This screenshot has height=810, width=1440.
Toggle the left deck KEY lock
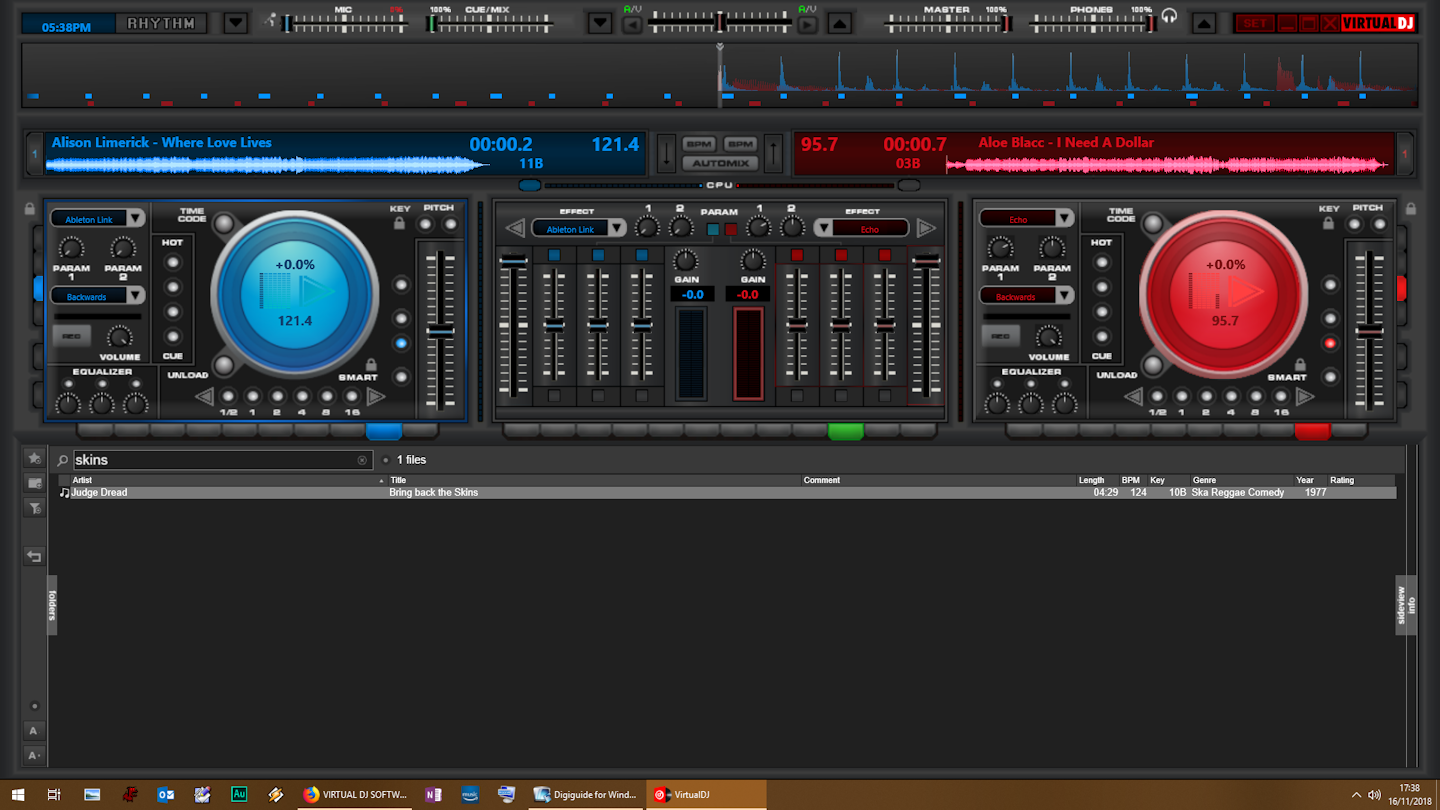pyautogui.click(x=400, y=224)
